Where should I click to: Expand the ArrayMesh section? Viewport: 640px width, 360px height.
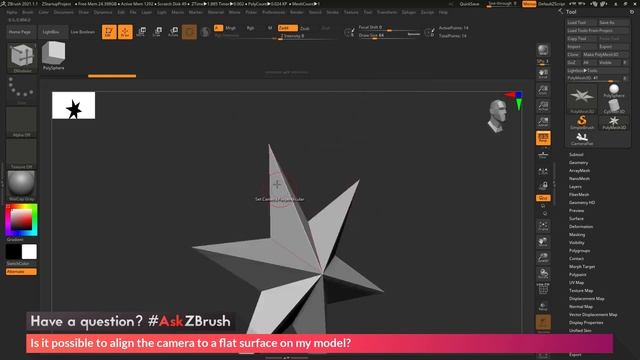pos(579,171)
